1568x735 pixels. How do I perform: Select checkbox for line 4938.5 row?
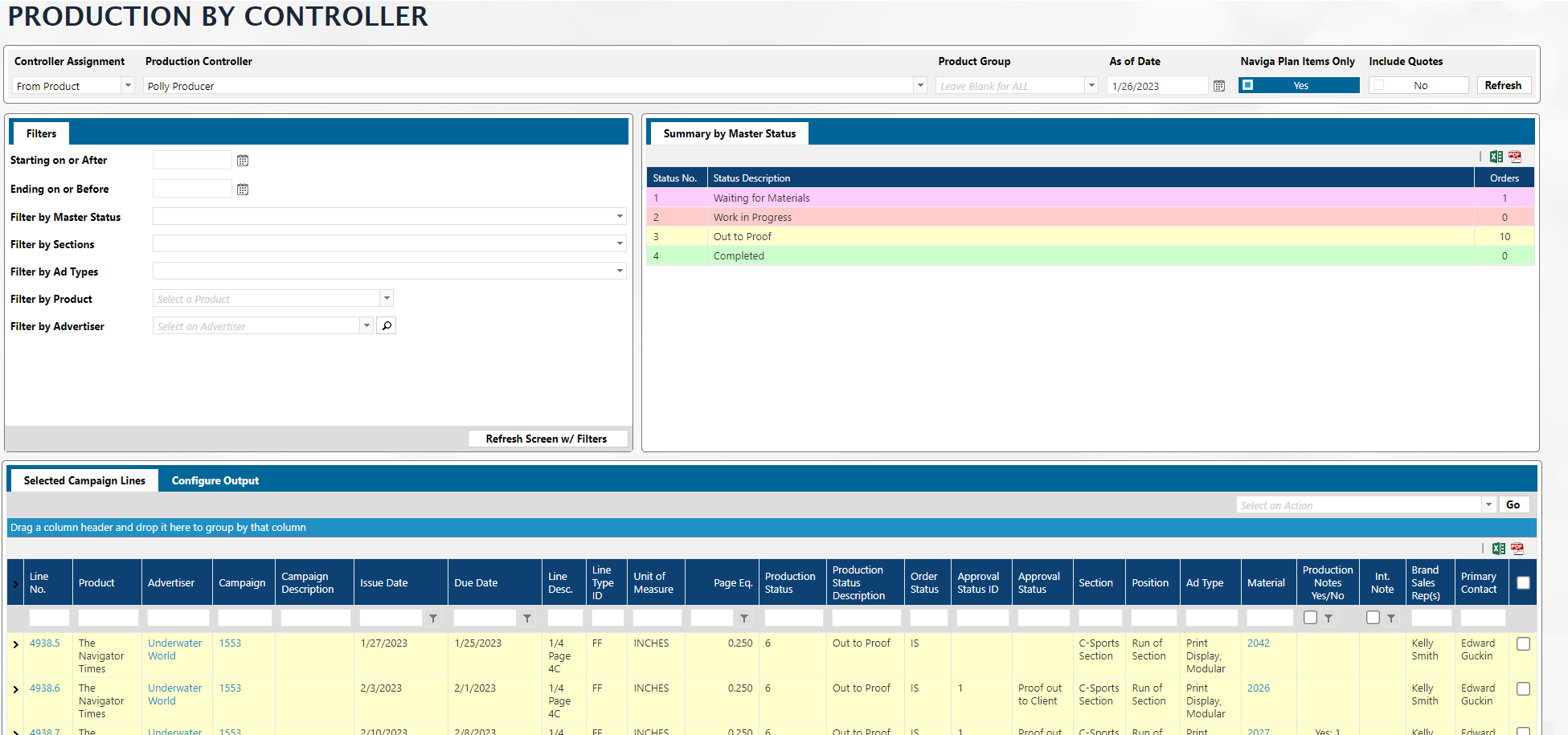(1523, 644)
